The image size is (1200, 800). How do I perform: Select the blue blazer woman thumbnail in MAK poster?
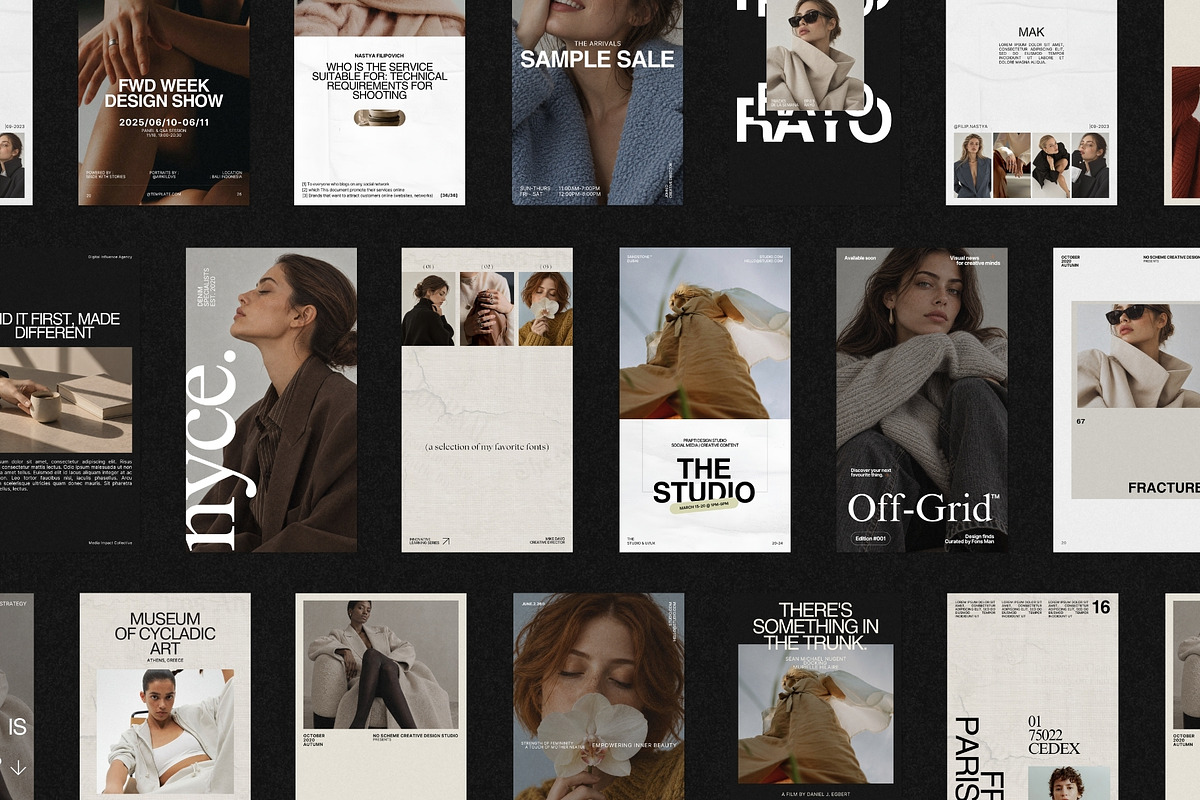(x=973, y=165)
